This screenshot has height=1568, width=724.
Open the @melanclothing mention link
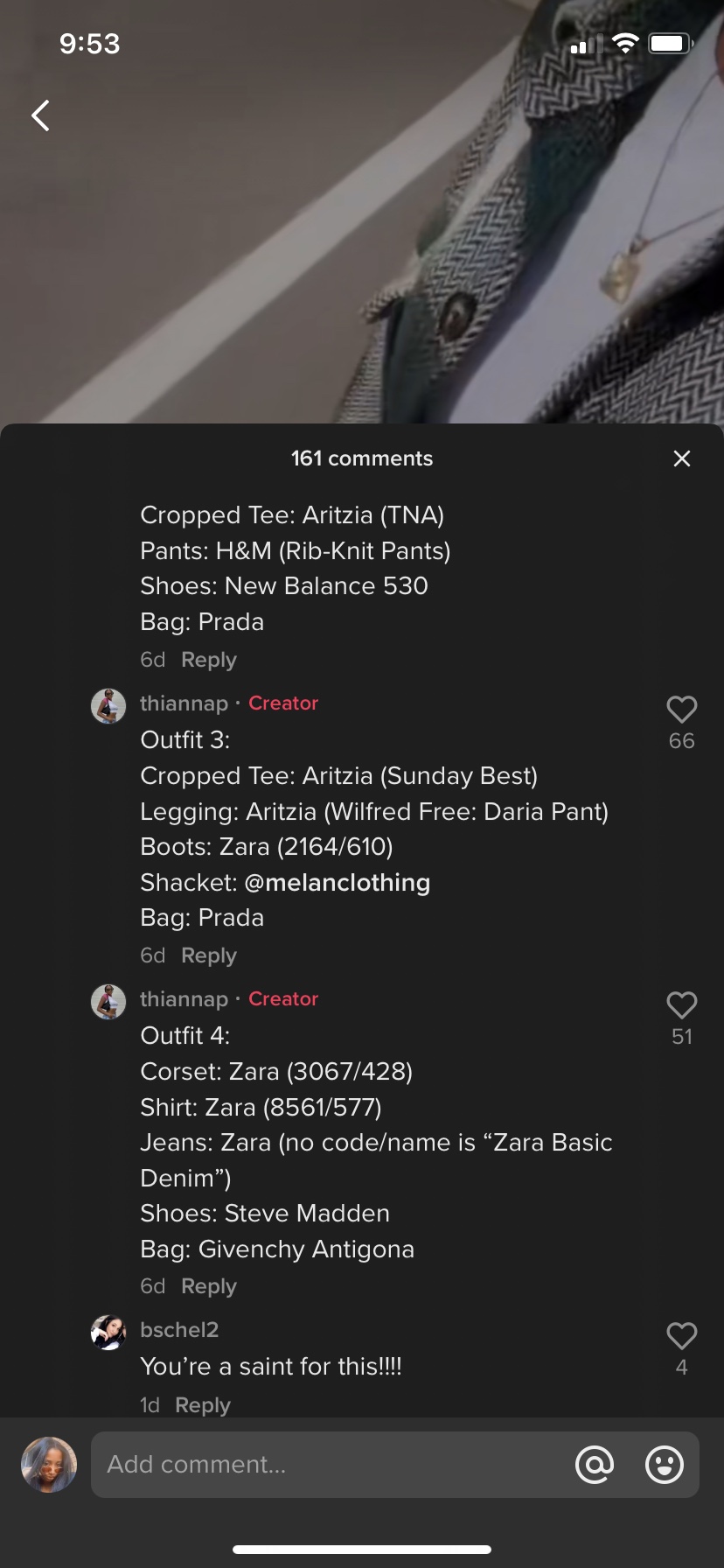click(338, 882)
